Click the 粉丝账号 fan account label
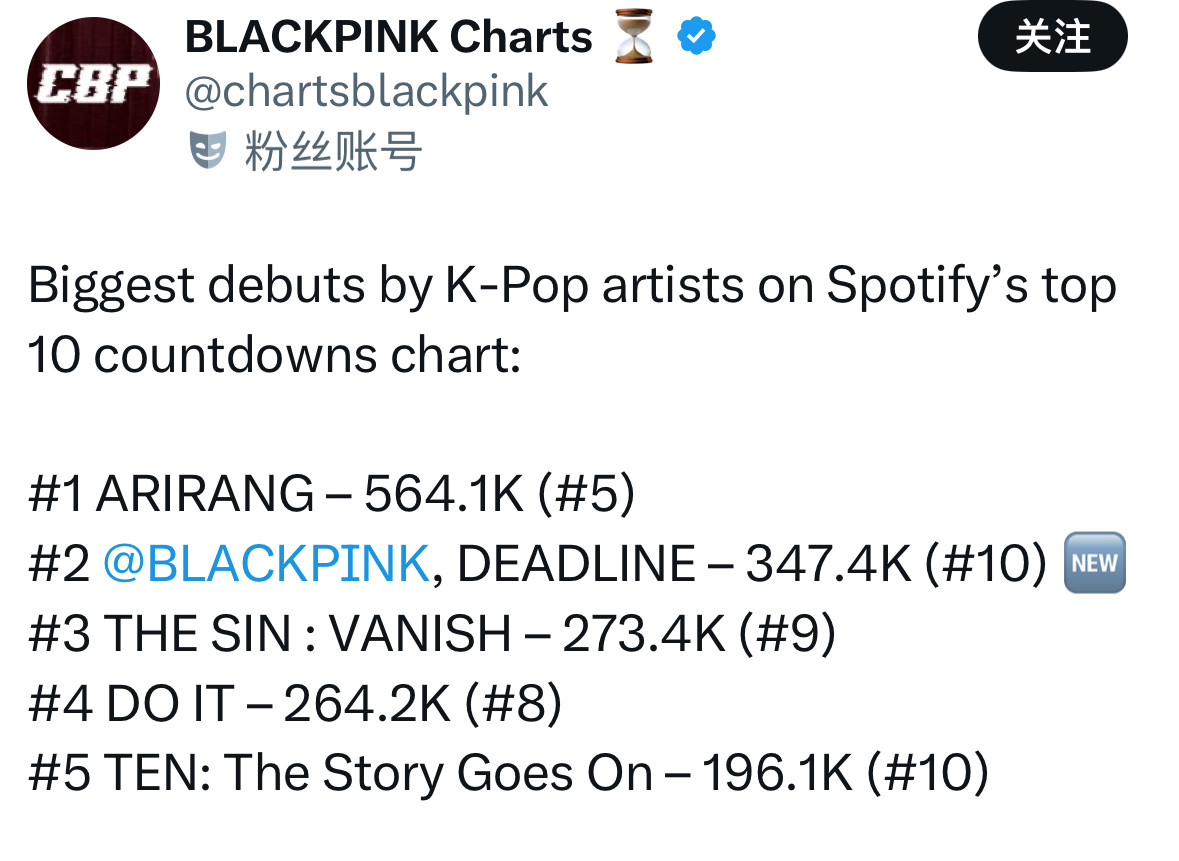Image resolution: width=1179 pixels, height=861 pixels. [332, 153]
